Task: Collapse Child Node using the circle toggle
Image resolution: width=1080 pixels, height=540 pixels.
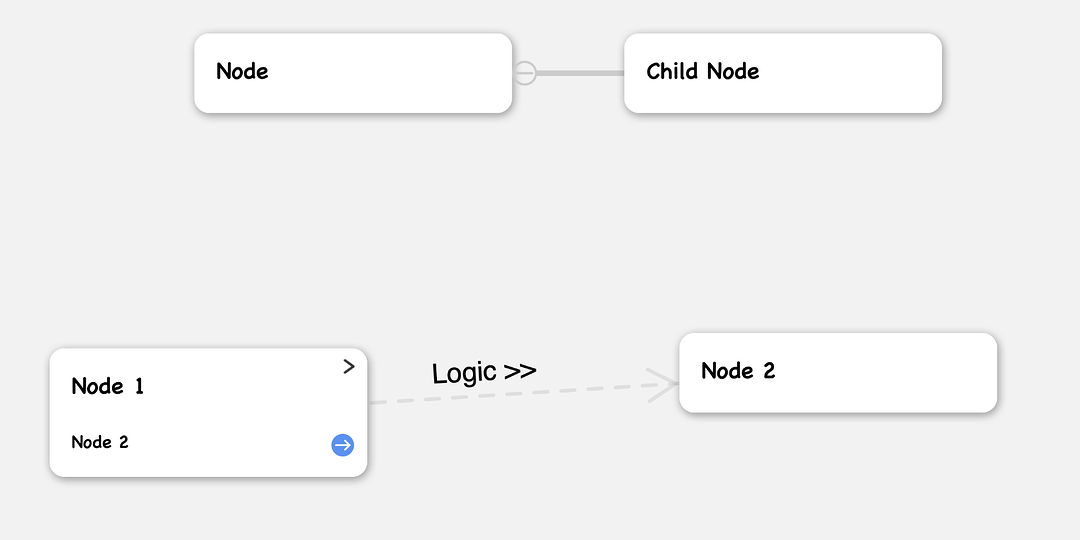Action: 525,73
